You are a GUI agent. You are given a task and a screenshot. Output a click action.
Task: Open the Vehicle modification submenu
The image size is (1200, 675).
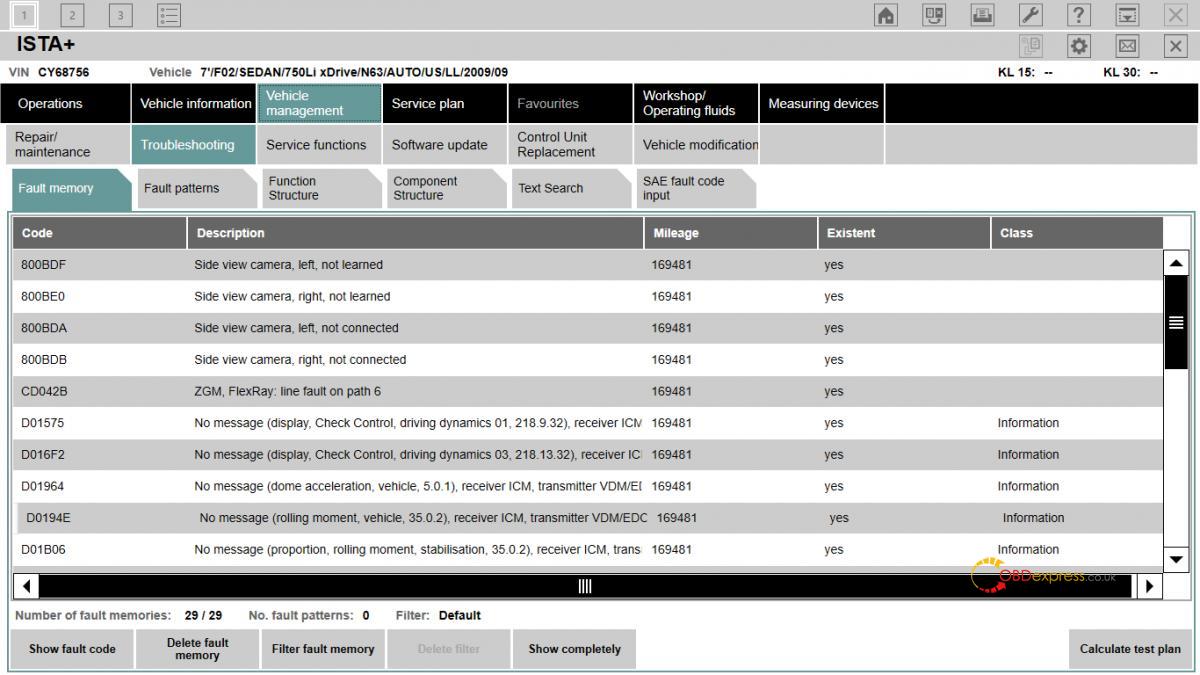pos(696,145)
